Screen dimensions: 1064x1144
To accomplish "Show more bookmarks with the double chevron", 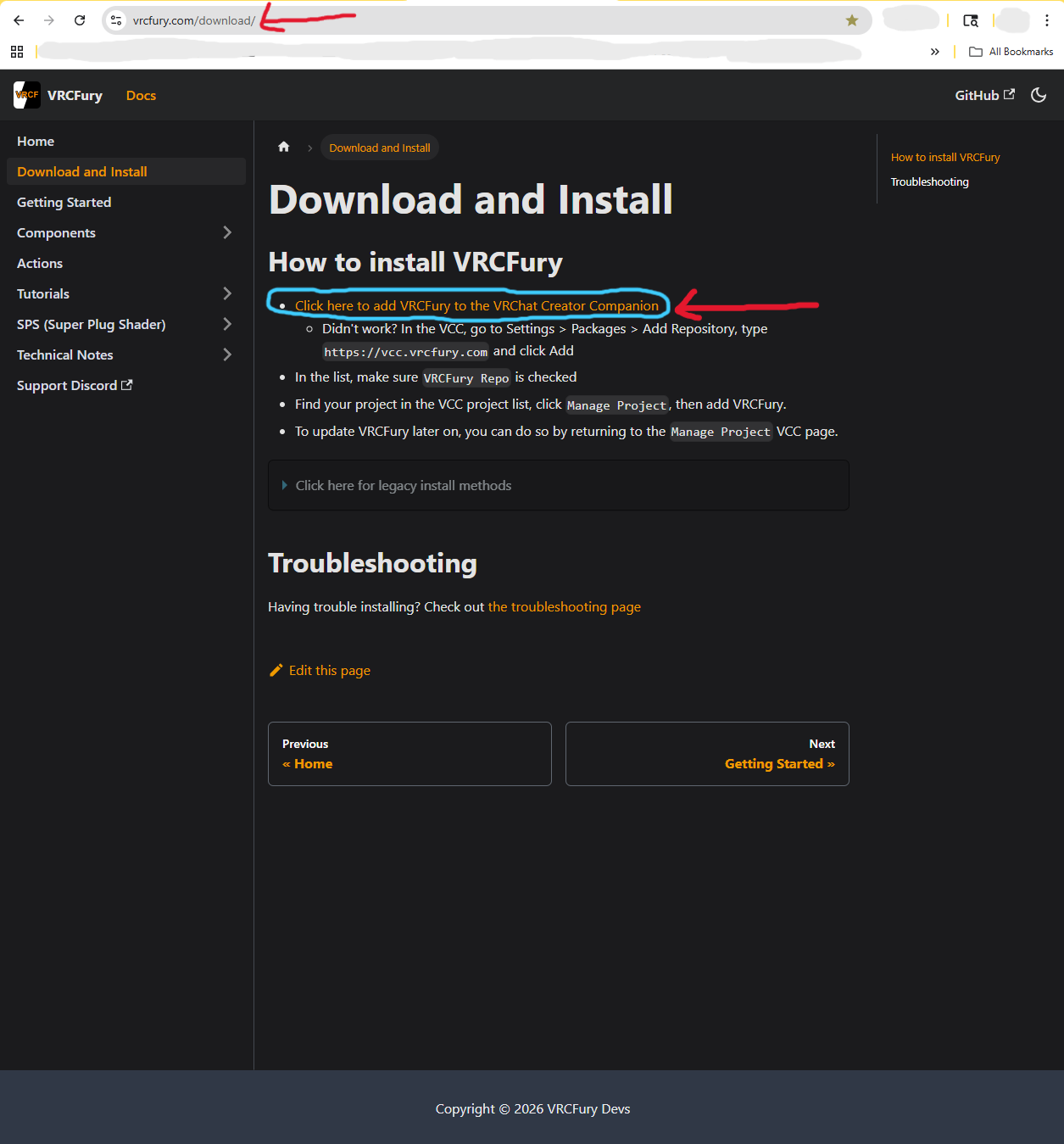I will tap(935, 52).
